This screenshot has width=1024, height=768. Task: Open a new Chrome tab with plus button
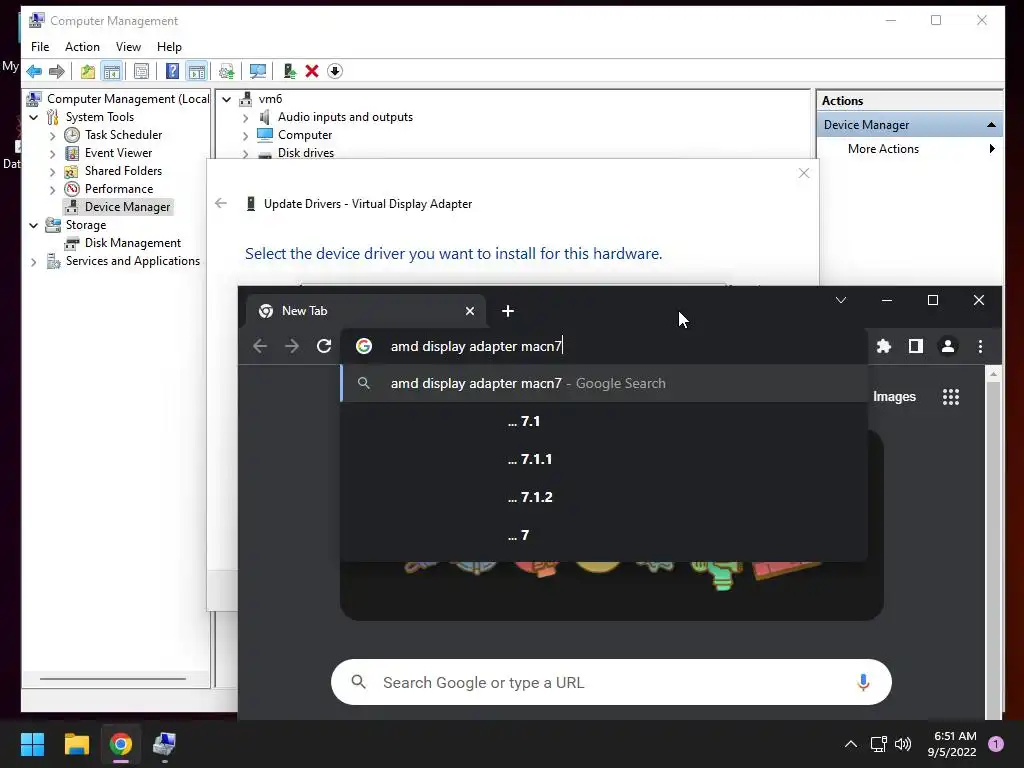(508, 311)
